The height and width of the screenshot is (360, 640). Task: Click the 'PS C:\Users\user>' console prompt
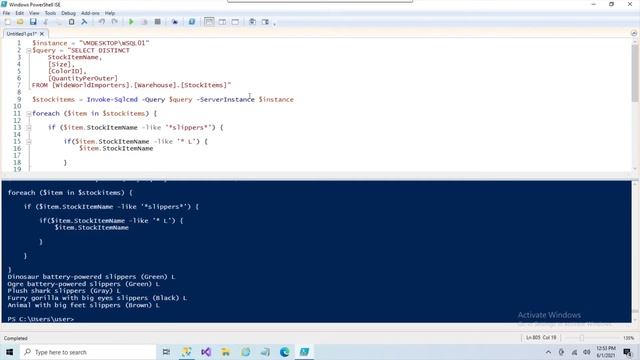click(x=41, y=319)
